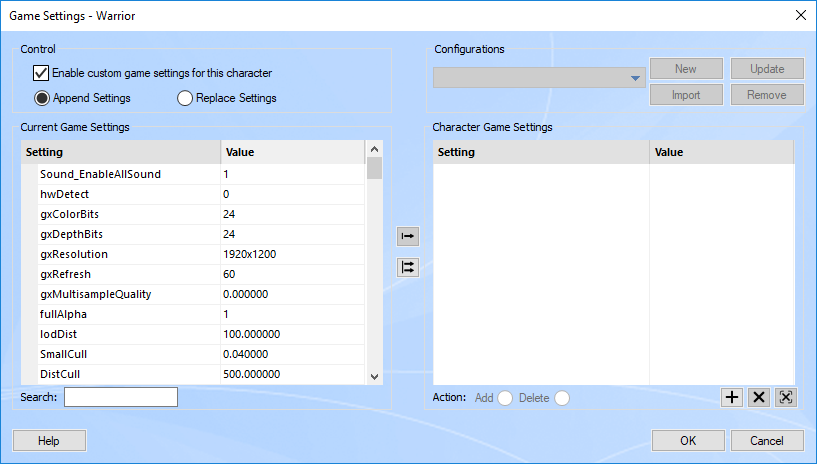This screenshot has height=464, width=817.
Task: Click the Value column header in Current Settings
Action: [292, 152]
